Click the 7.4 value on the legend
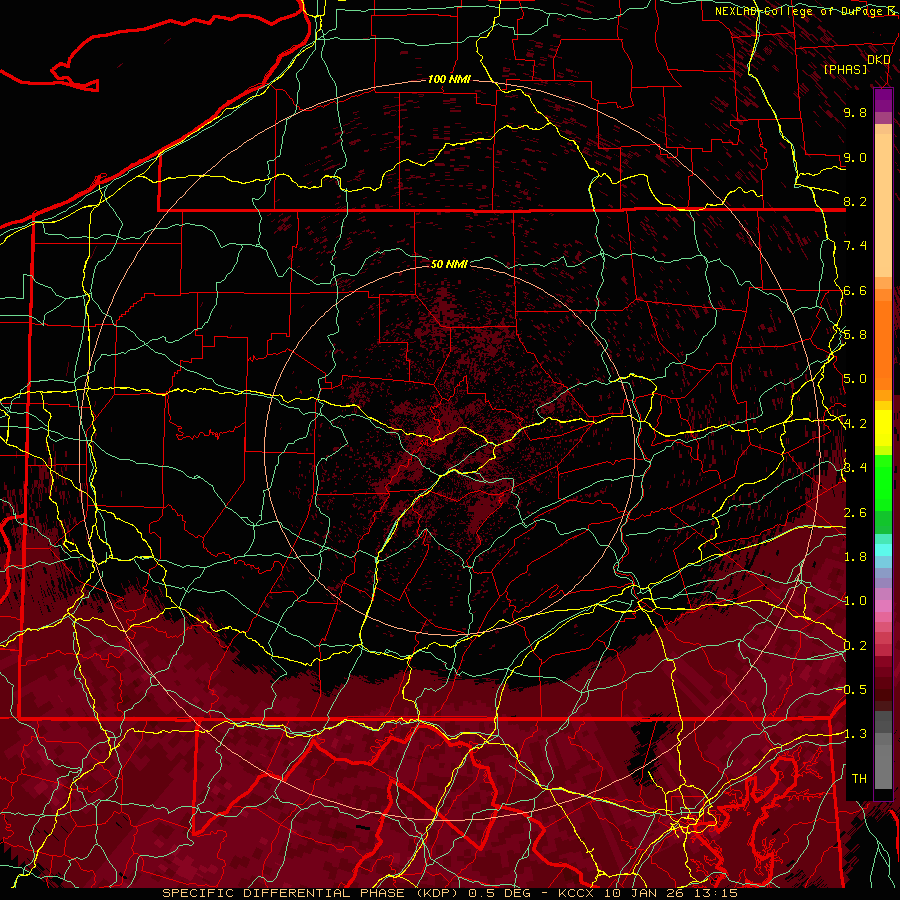Image resolution: width=900 pixels, height=900 pixels. [855, 246]
